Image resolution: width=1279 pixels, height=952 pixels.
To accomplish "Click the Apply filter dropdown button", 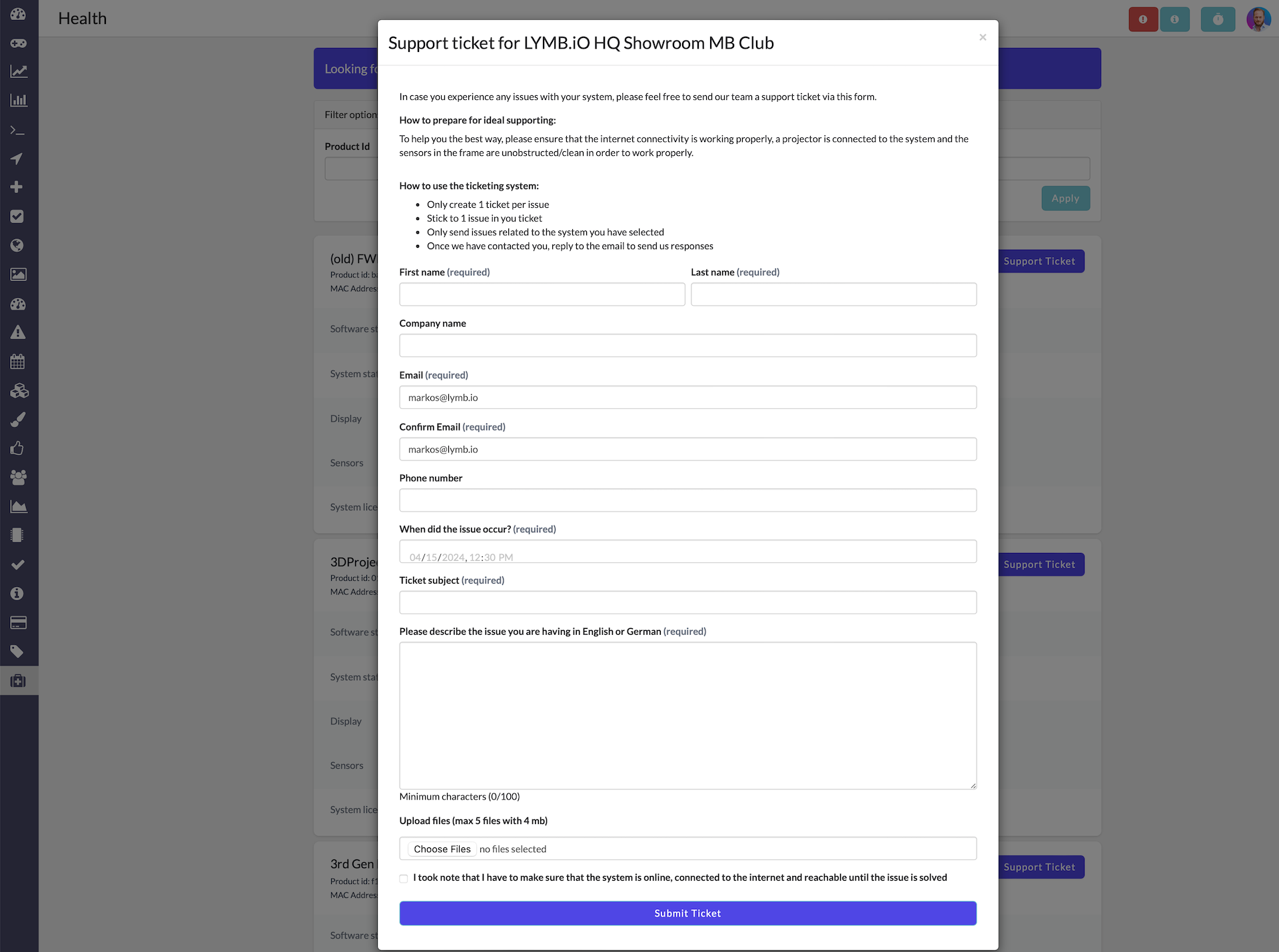I will (x=1065, y=198).
